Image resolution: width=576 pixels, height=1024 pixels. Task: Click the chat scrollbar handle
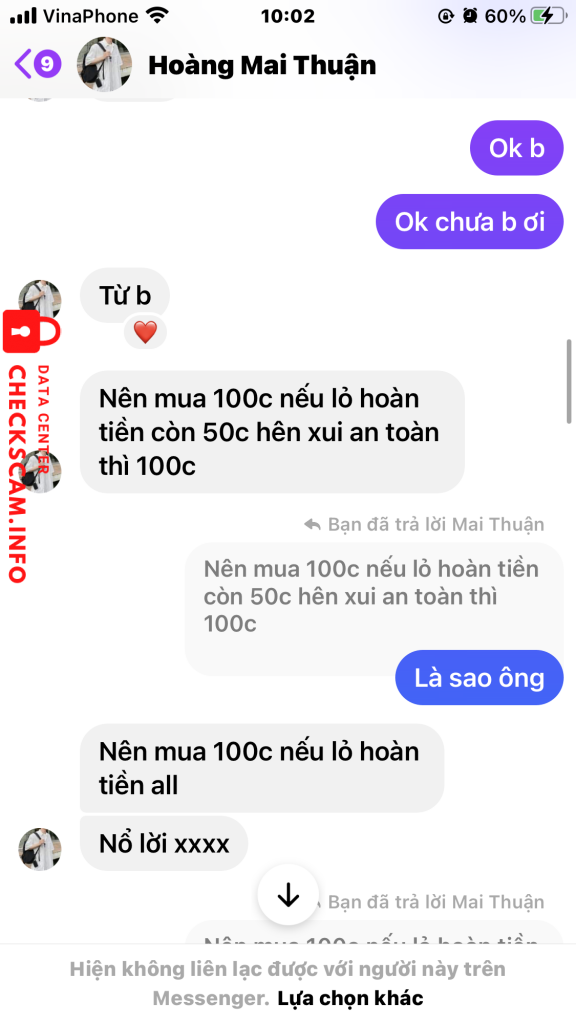click(x=569, y=381)
